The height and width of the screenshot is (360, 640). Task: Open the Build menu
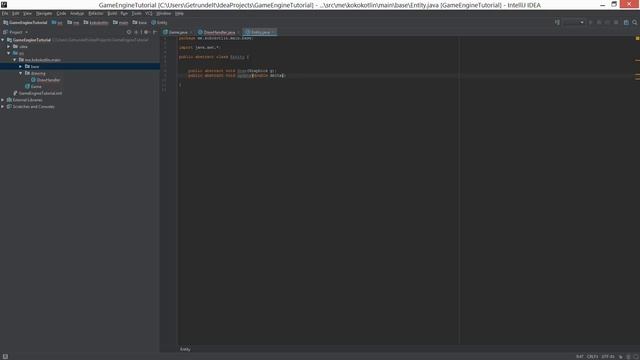tap(112, 13)
